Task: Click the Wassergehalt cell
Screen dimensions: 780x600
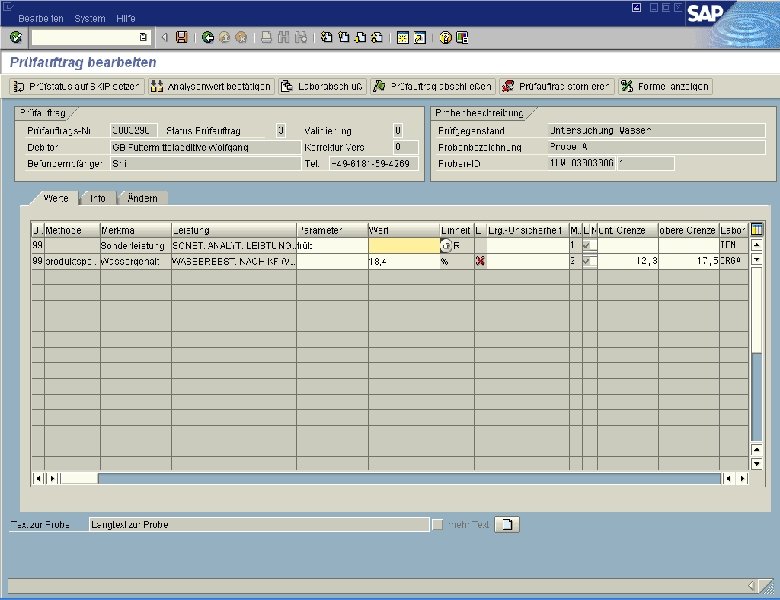Action: pos(135,261)
